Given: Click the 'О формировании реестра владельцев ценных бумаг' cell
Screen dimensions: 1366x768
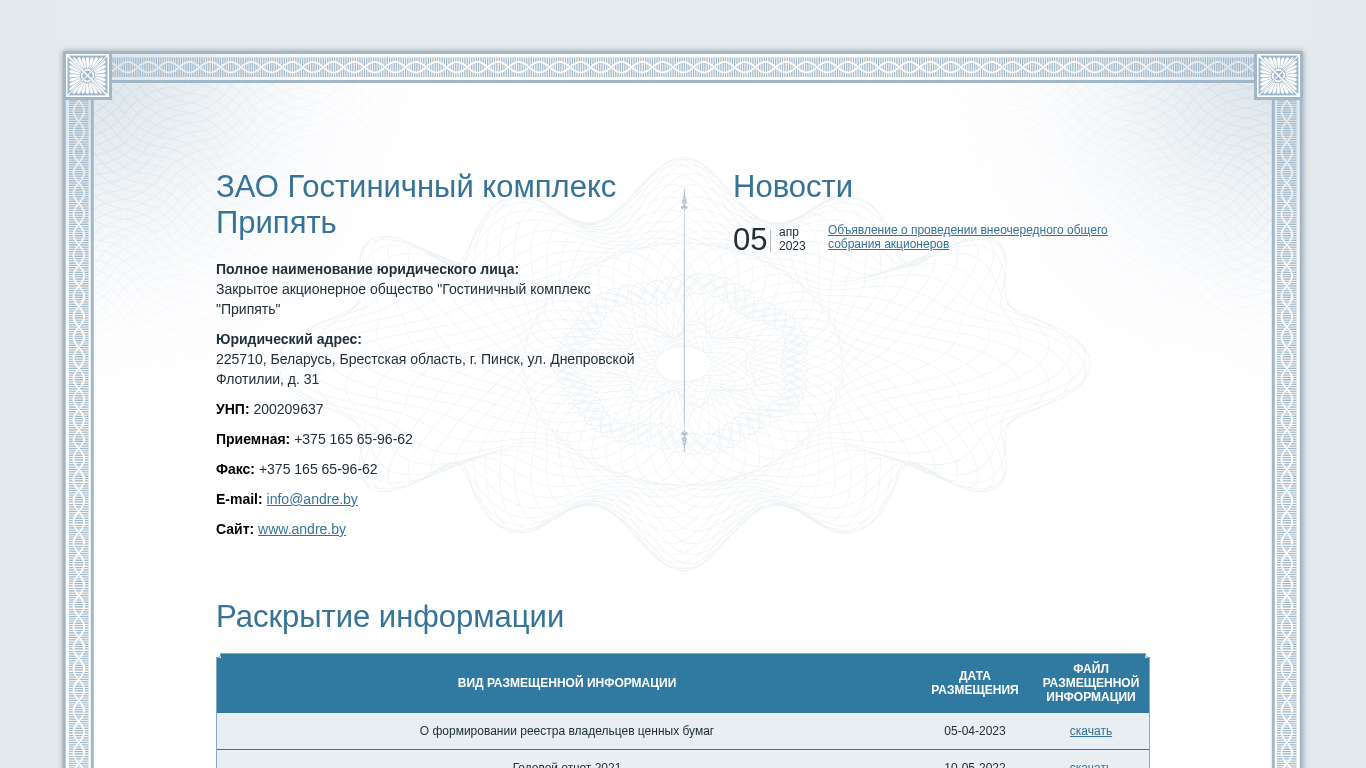Looking at the screenshot, I should 567,731.
